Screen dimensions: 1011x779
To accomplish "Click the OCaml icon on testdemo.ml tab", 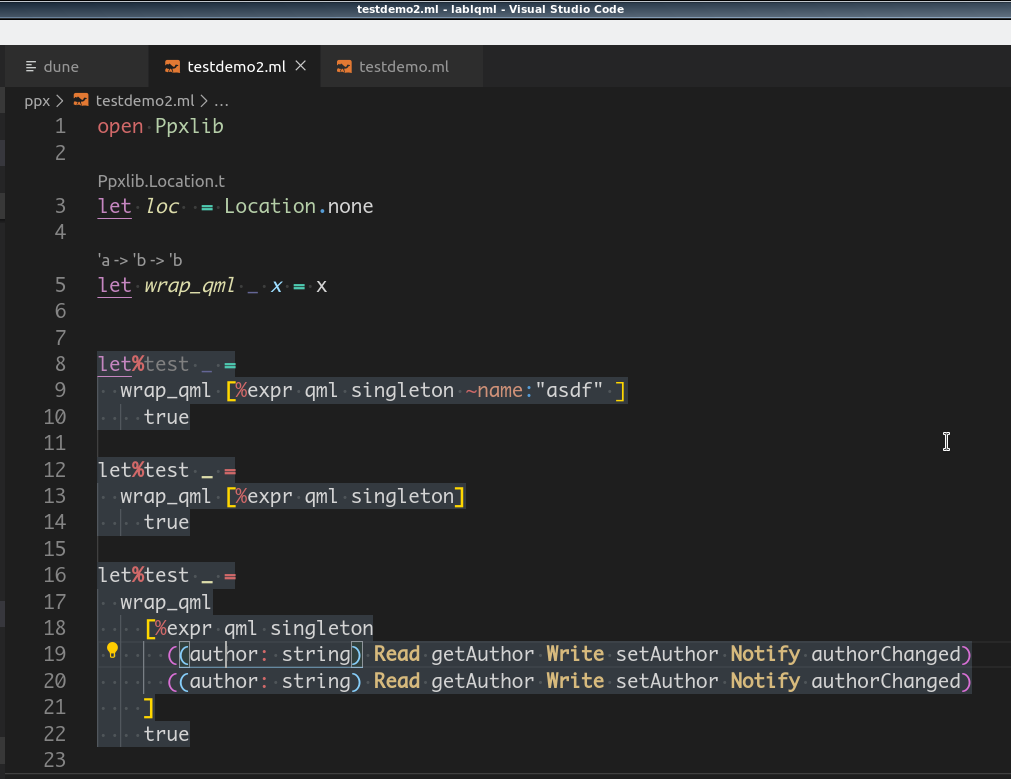I will 344,66.
